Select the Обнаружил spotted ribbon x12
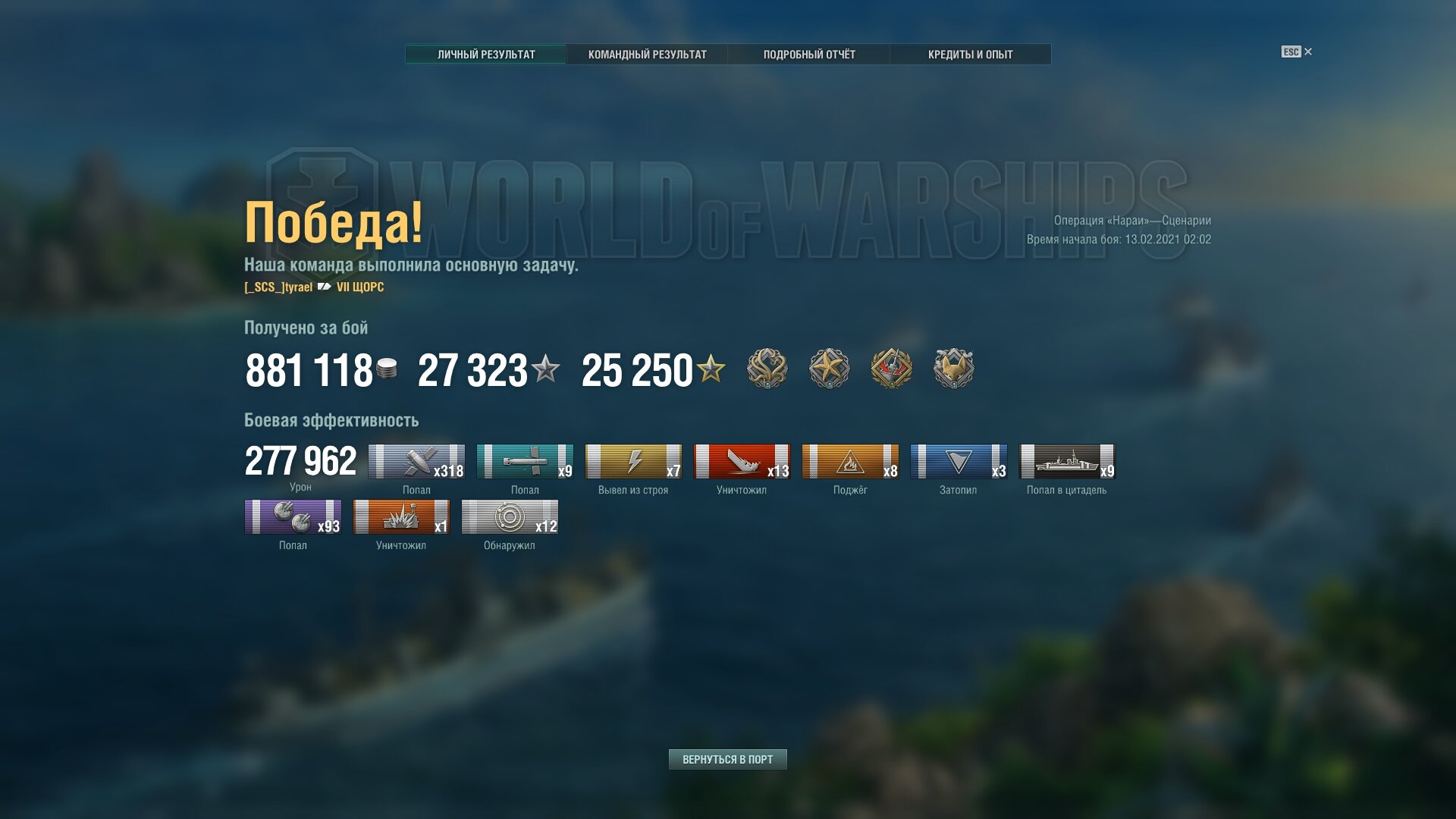Screen dimensions: 1456x819 click(510, 516)
